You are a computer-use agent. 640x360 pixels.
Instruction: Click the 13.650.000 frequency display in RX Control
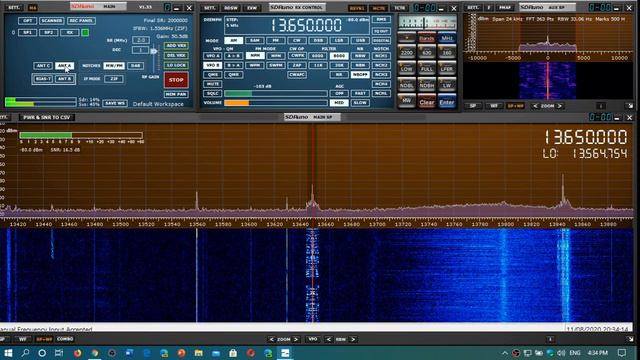point(306,25)
